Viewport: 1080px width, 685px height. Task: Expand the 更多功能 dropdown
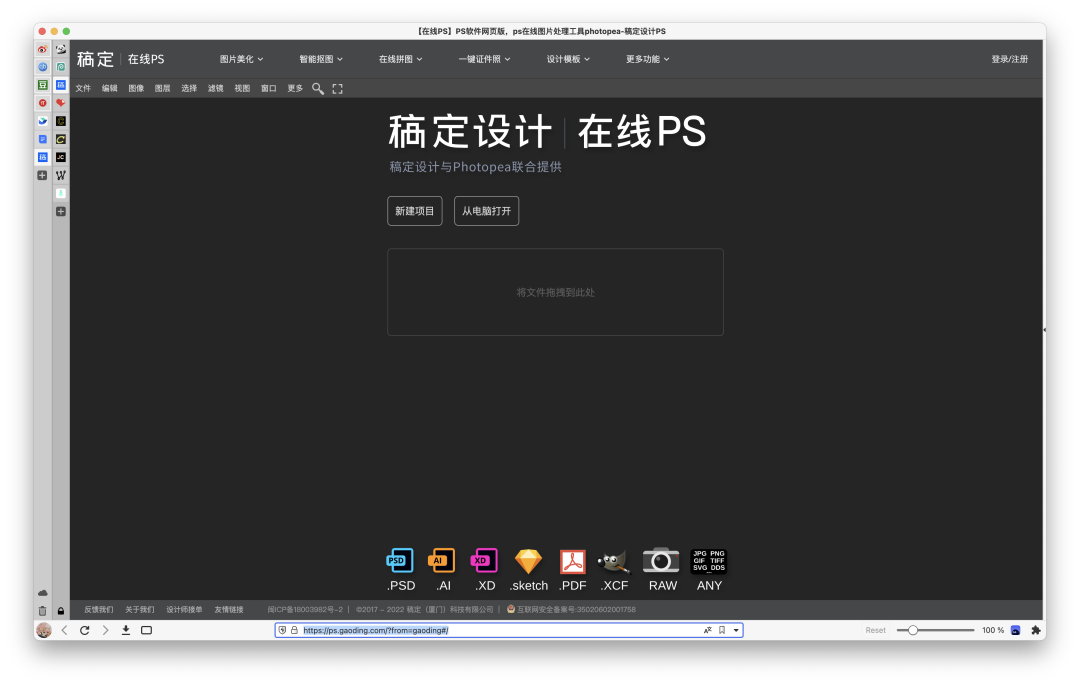pyautogui.click(x=647, y=59)
